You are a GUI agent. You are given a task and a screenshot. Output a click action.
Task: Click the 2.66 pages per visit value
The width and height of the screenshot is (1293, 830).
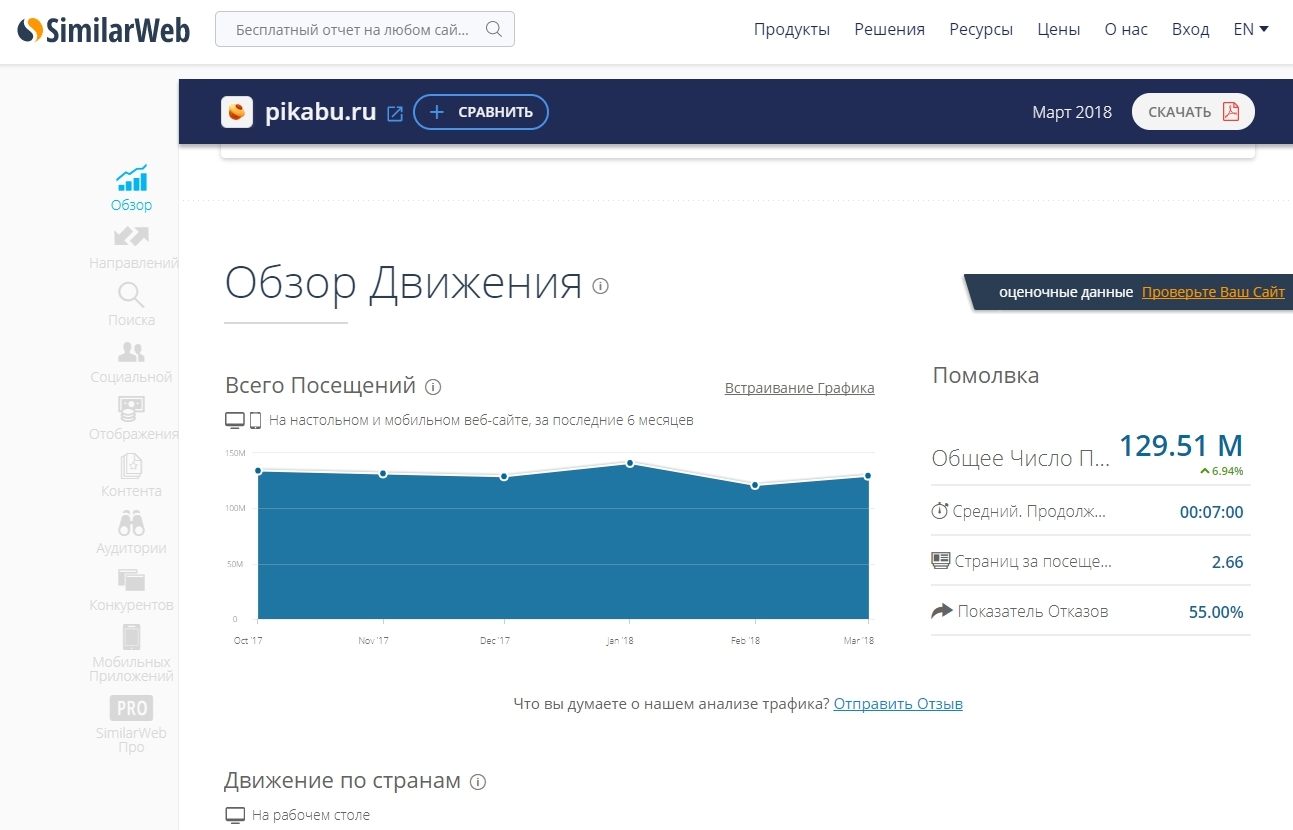click(1228, 562)
